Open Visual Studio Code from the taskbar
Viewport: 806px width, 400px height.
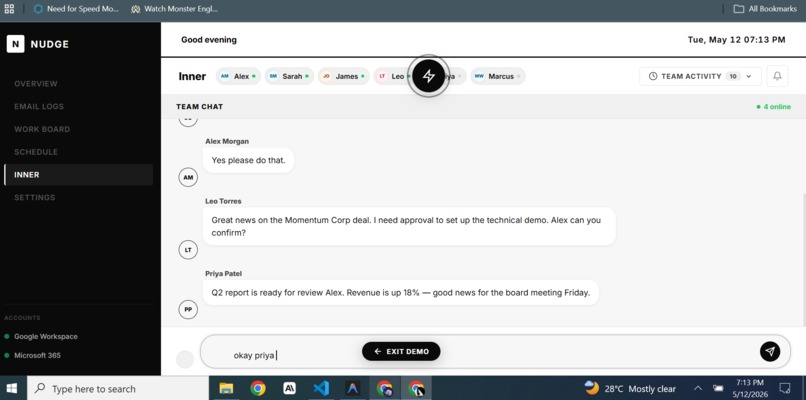tap(321, 388)
